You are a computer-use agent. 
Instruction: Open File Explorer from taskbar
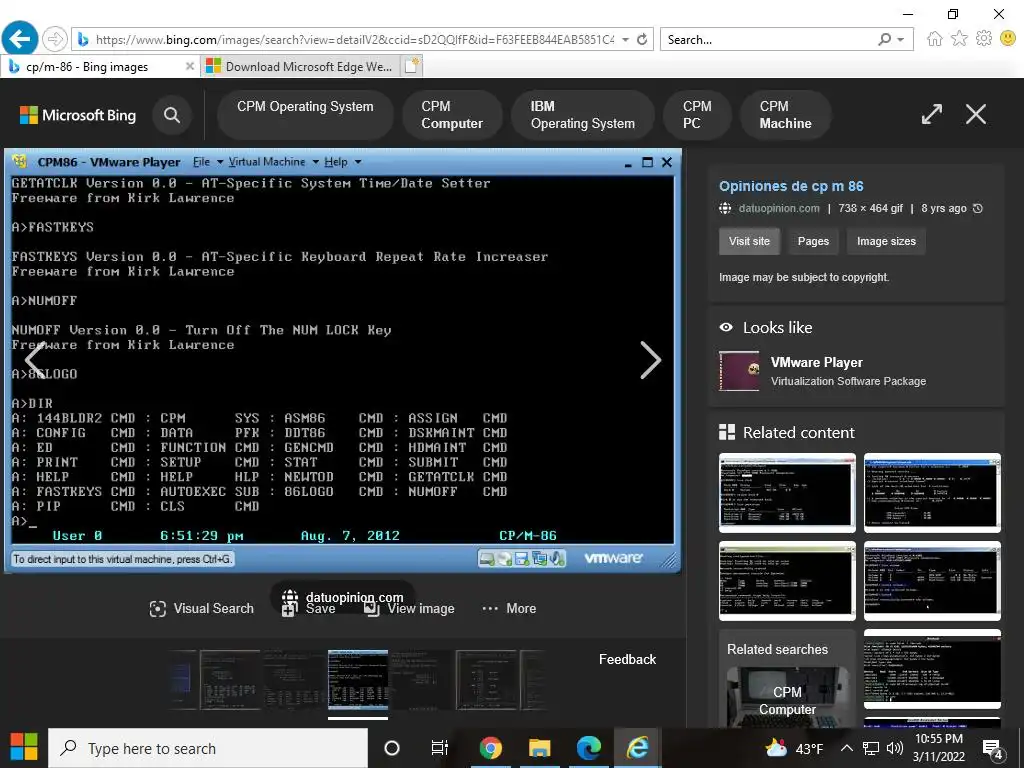click(539, 748)
